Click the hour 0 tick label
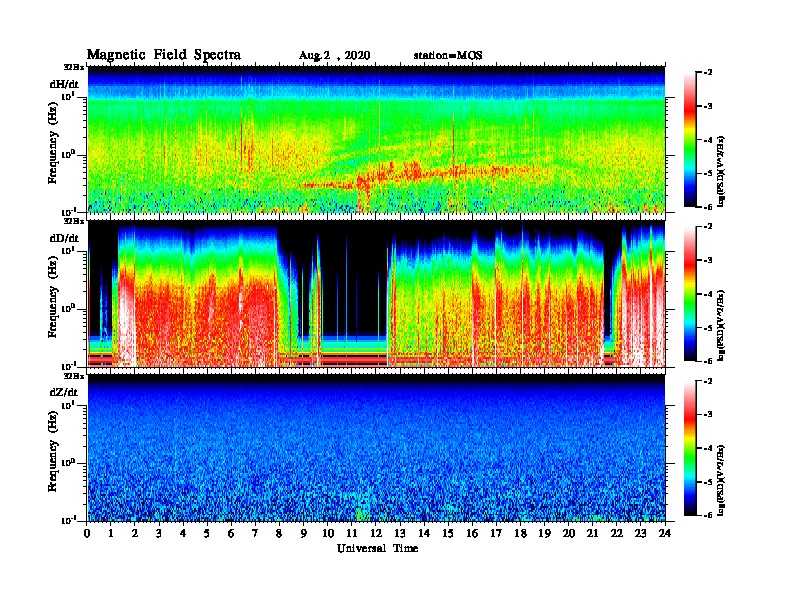This screenshot has height=612, width=792. [x=87, y=533]
